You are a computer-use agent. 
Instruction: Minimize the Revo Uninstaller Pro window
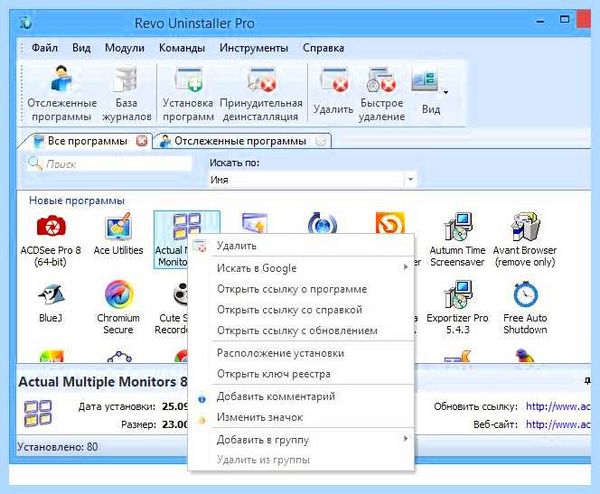[540, 21]
